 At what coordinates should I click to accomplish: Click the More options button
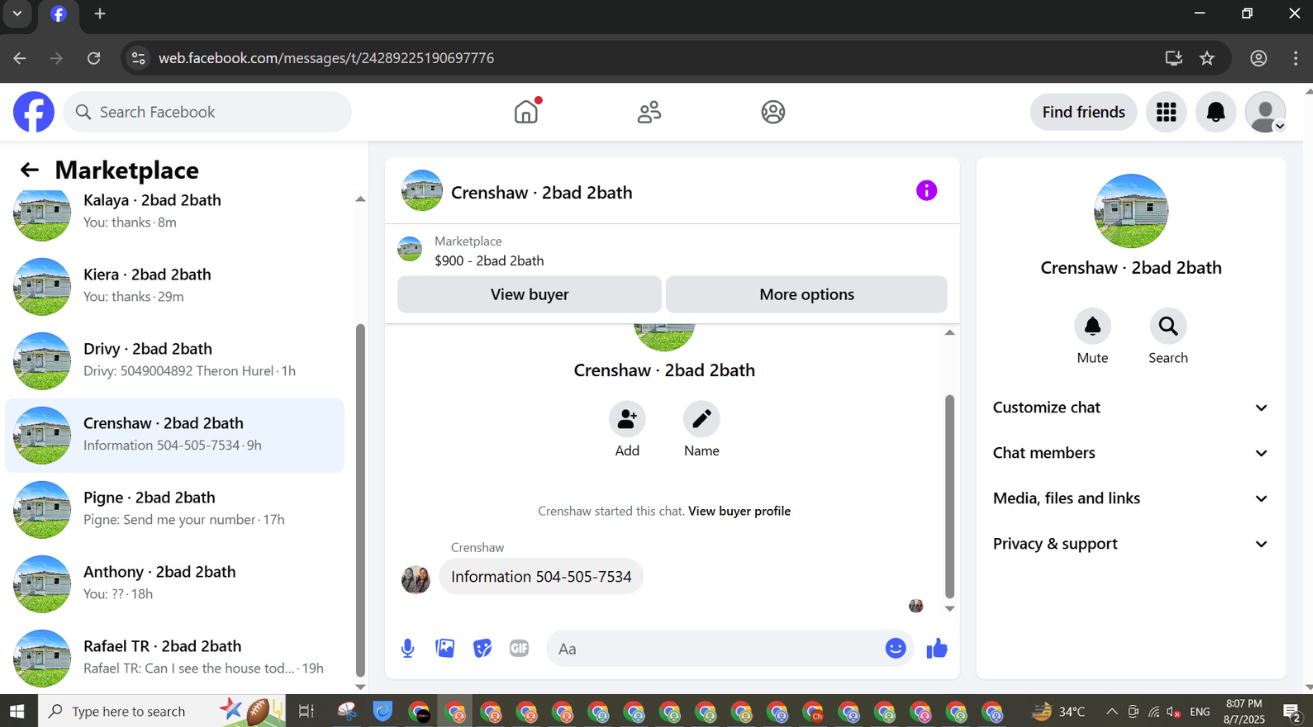pyautogui.click(x=806, y=294)
